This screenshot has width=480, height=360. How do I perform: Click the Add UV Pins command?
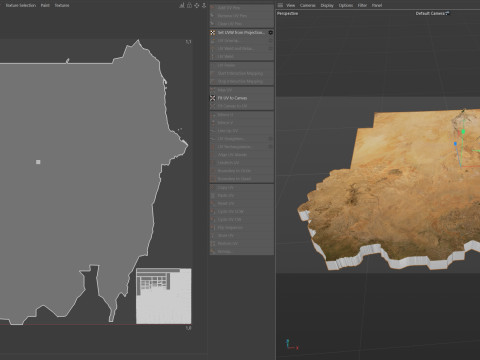click(242, 7)
